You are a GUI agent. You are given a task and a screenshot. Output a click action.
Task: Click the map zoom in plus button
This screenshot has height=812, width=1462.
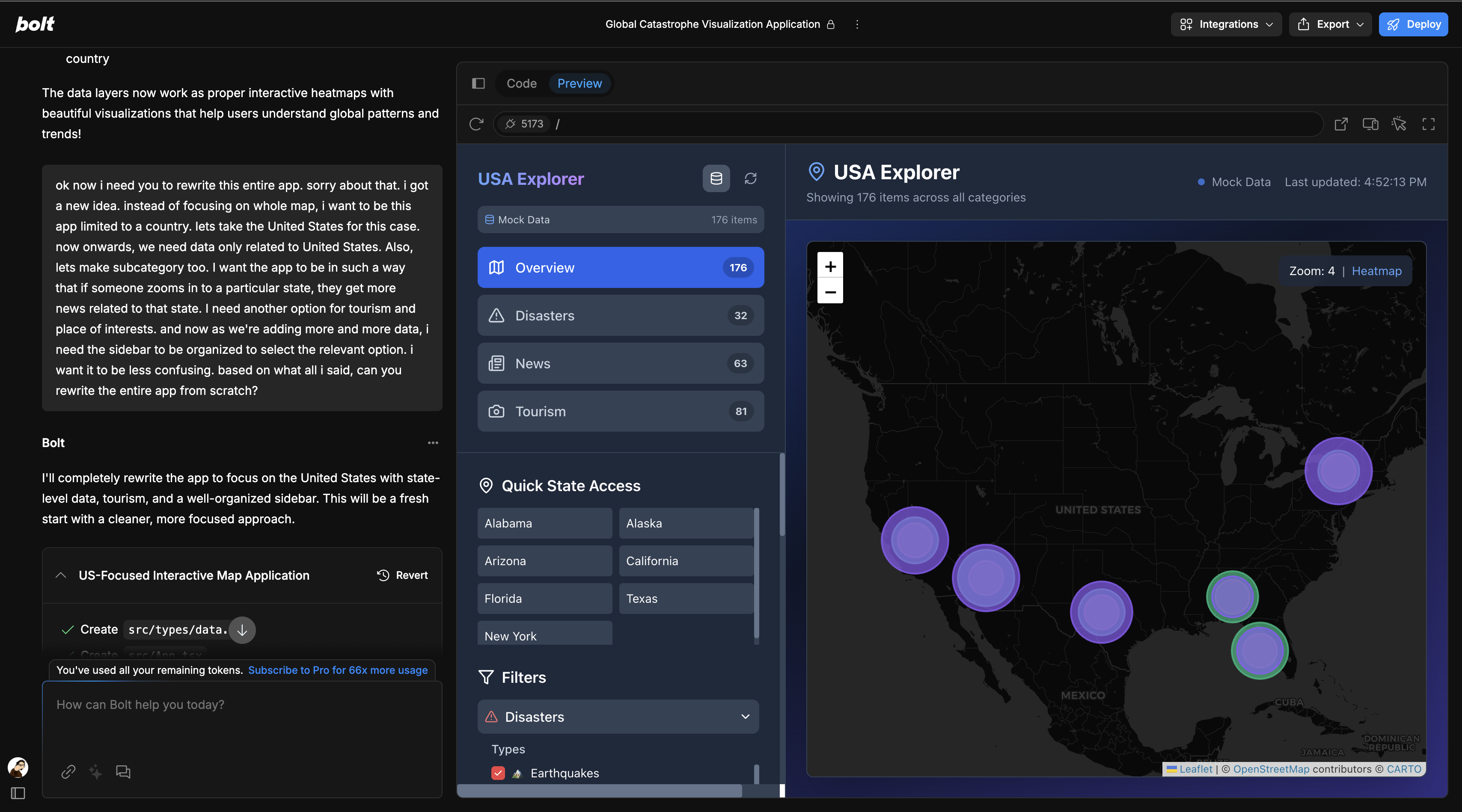(830, 266)
